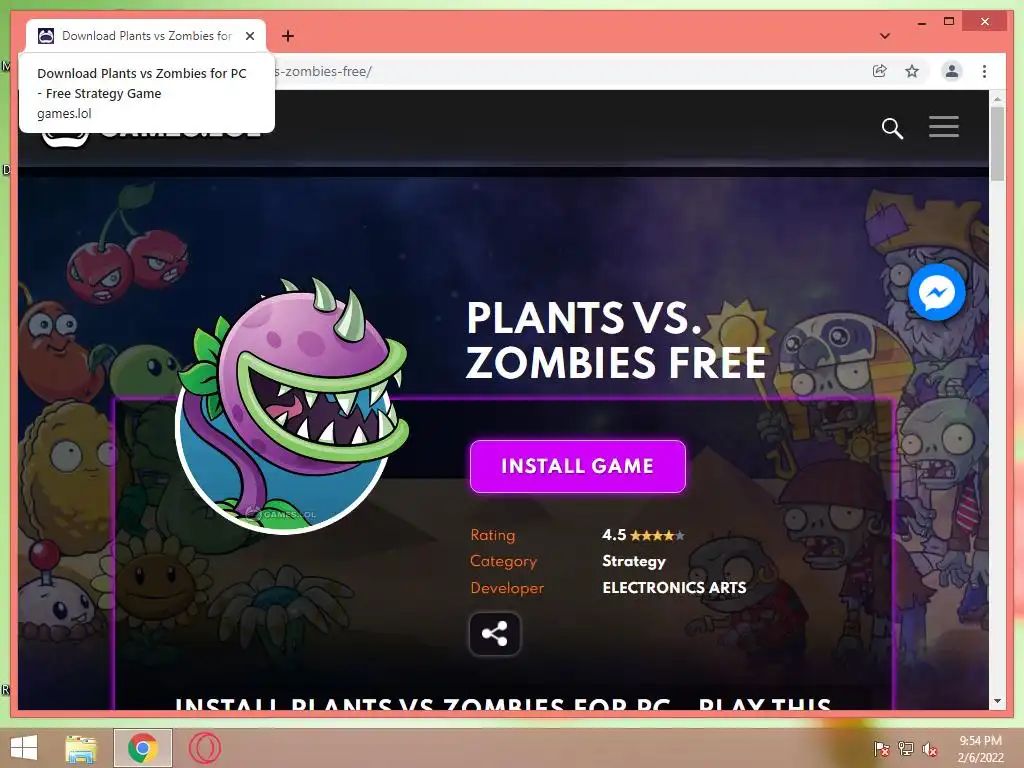Click the address bar URL field
The width and height of the screenshot is (1024, 768).
tap(568, 71)
